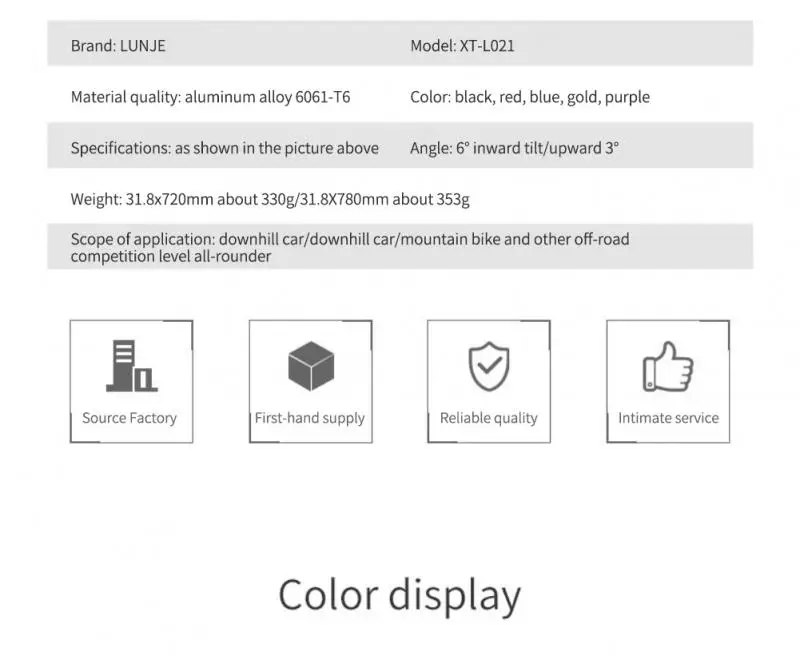Click the Color display heading
This screenshot has height=656, width=800.
(x=399, y=595)
